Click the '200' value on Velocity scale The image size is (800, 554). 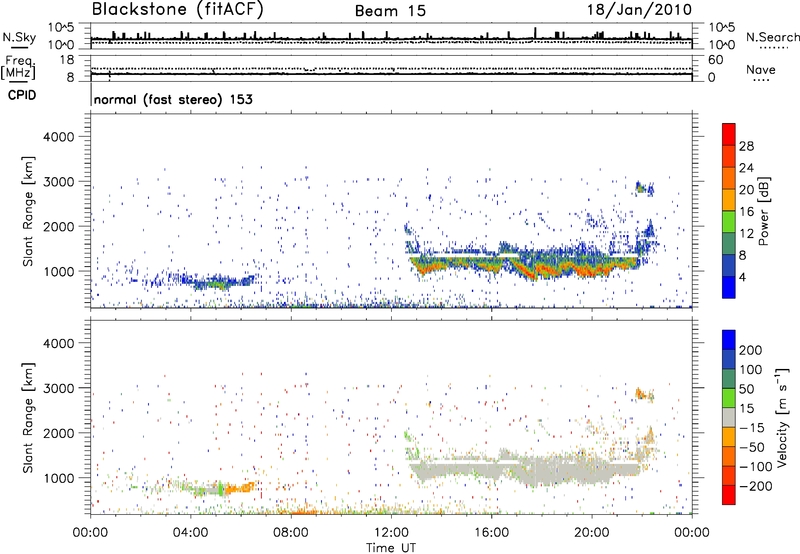pyautogui.click(x=751, y=350)
